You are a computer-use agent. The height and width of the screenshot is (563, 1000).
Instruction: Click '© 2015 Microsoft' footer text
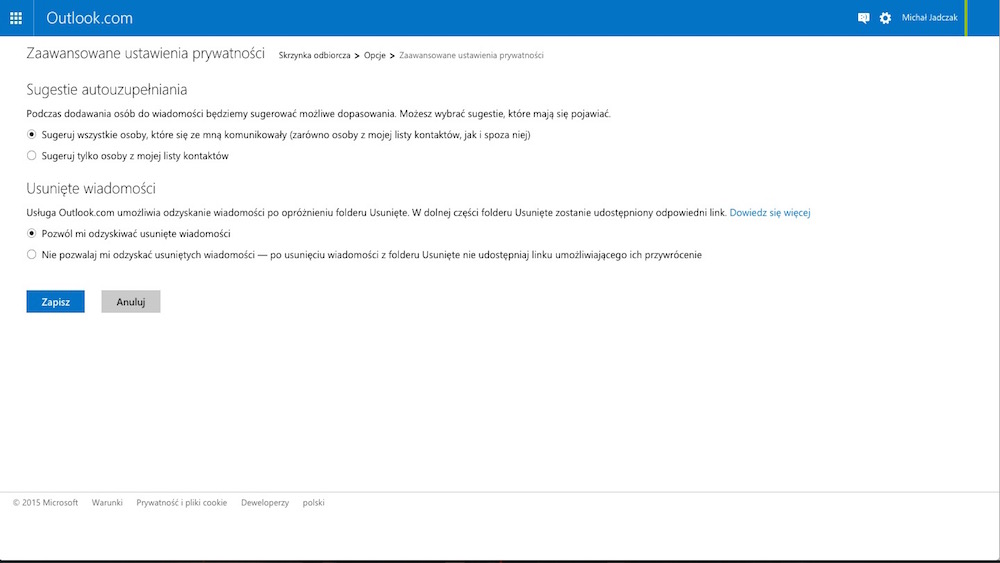45,502
